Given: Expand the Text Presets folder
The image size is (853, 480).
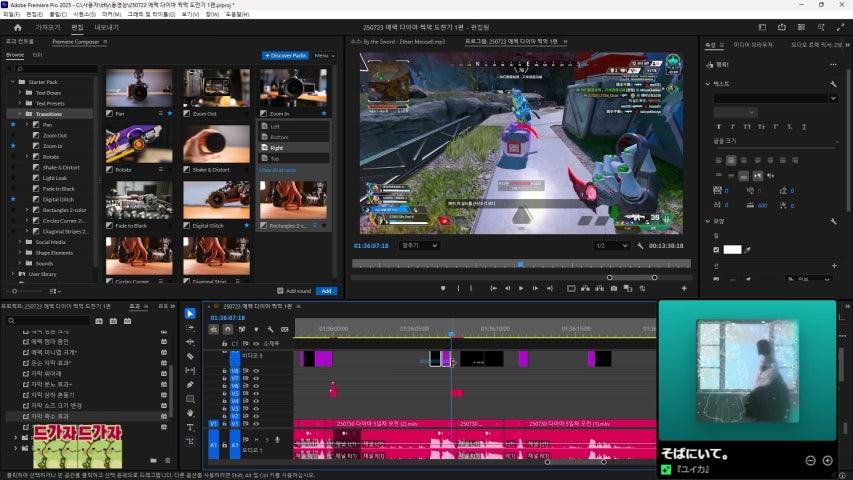Looking at the screenshot, I should [x=20, y=103].
